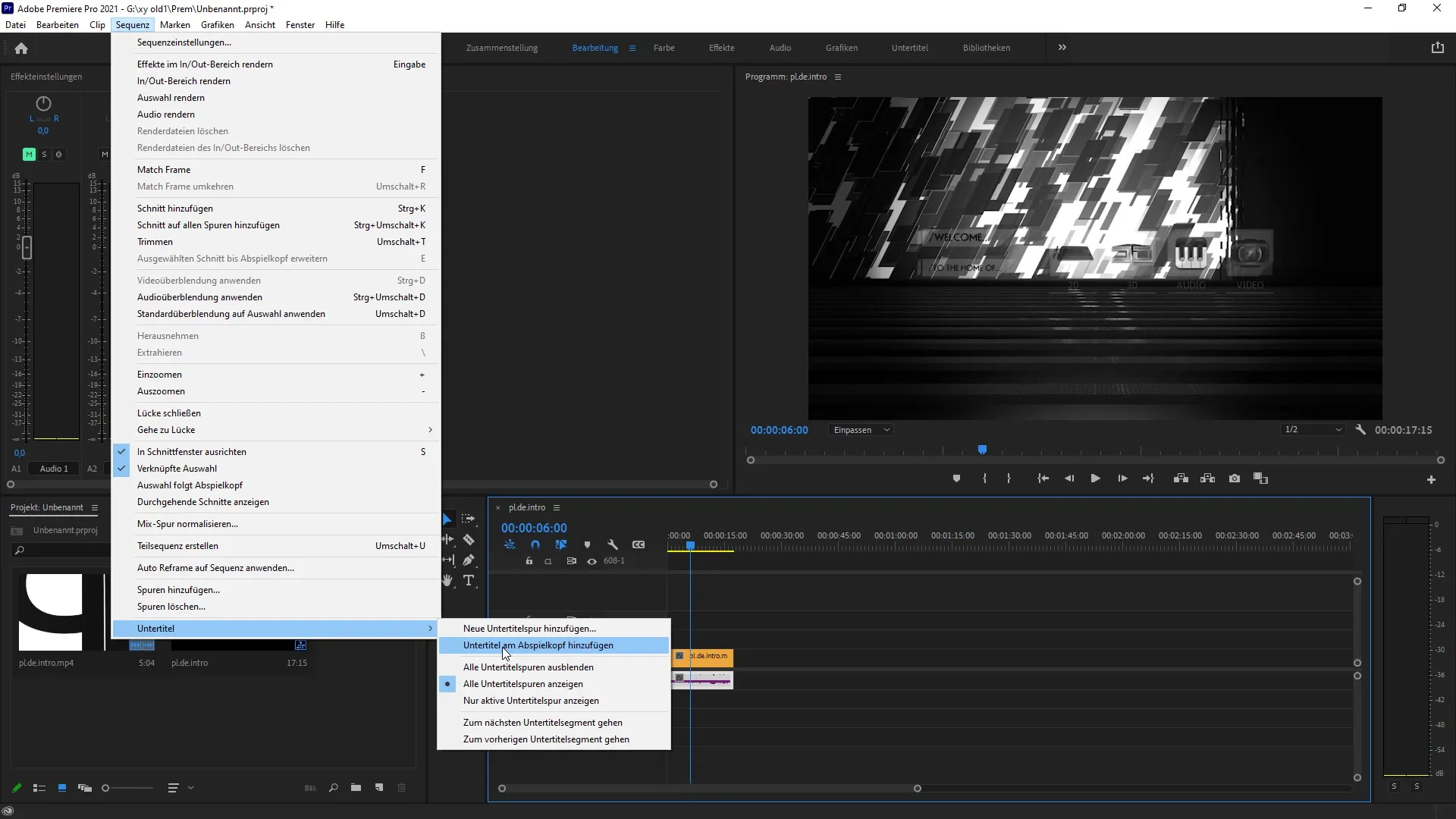Select the Type tool
The height and width of the screenshot is (819, 1456).
tap(469, 580)
